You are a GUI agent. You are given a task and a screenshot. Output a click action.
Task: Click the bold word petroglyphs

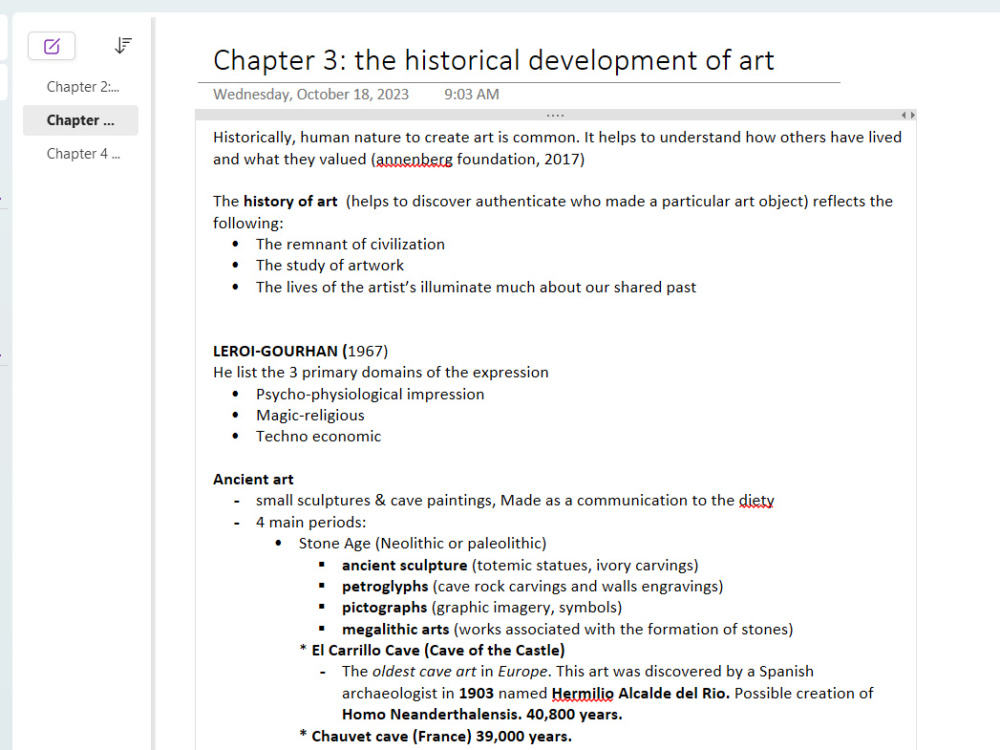[x=385, y=587]
